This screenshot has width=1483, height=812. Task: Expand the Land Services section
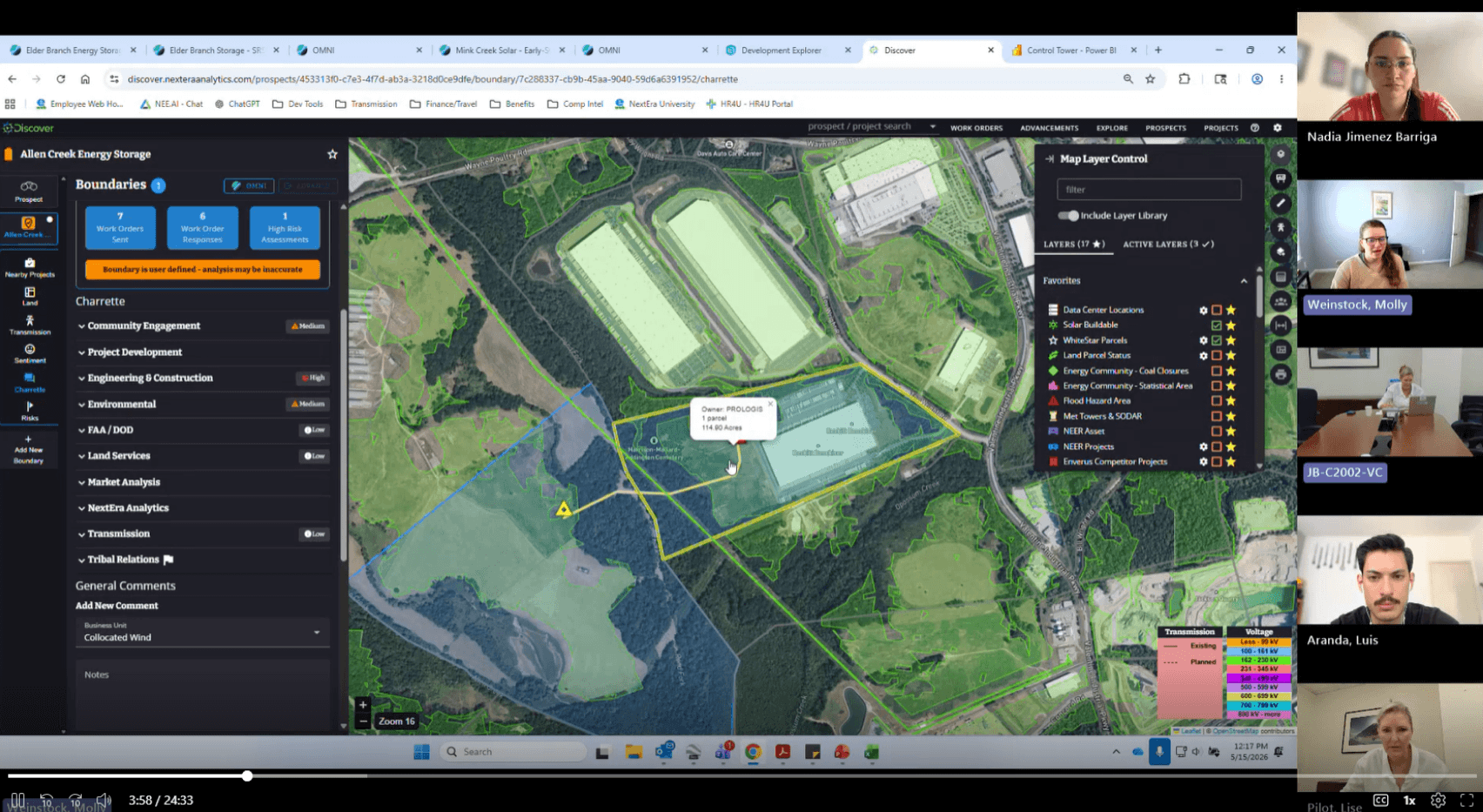[203, 455]
